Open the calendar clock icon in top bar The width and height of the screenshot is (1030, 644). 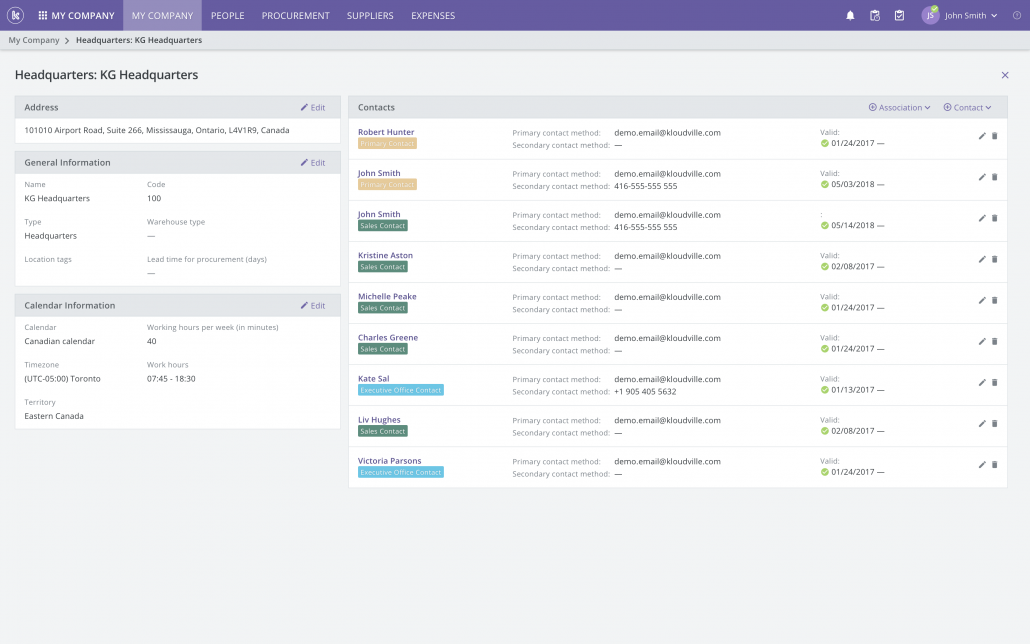click(875, 15)
